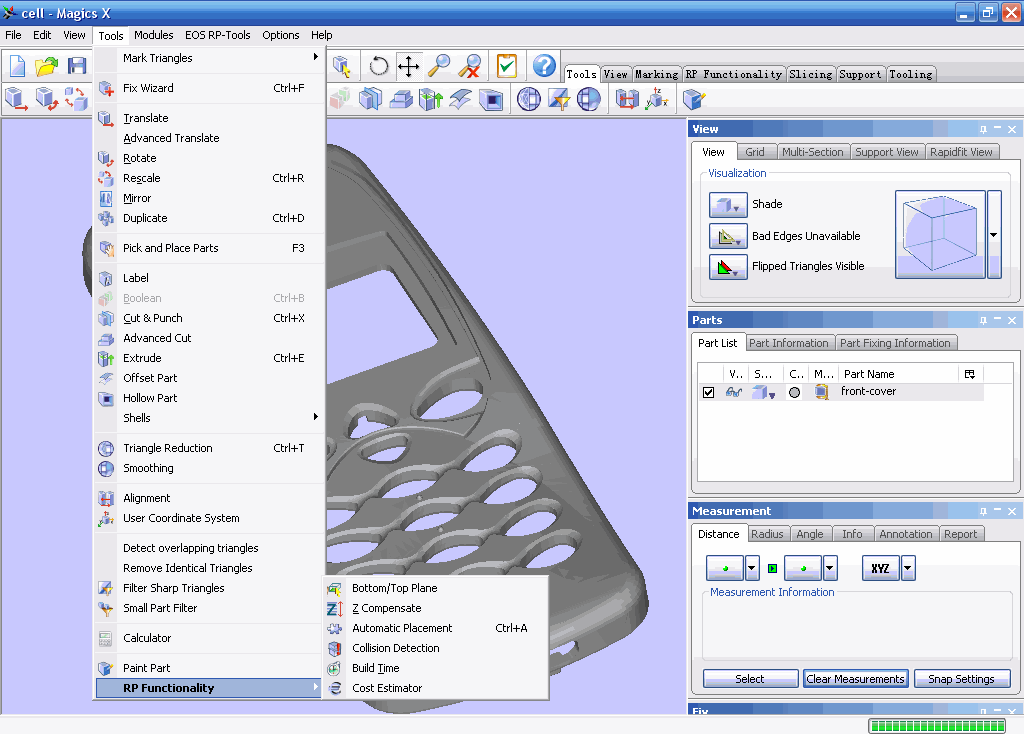
Task: Click the Hollow Part icon in the Tools toolbar
Action: 491,99
